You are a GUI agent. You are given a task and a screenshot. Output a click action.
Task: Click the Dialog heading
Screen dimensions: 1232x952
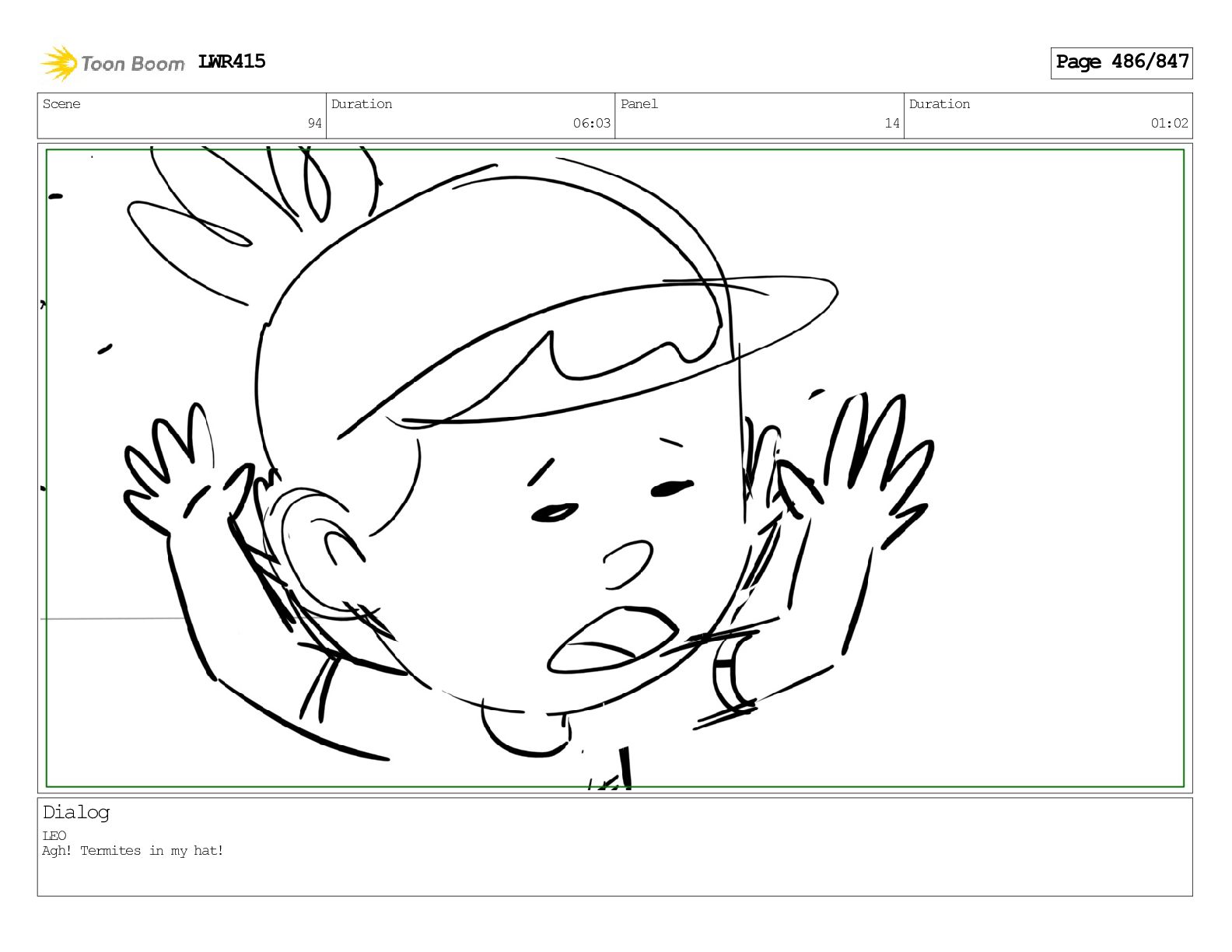pos(76,812)
